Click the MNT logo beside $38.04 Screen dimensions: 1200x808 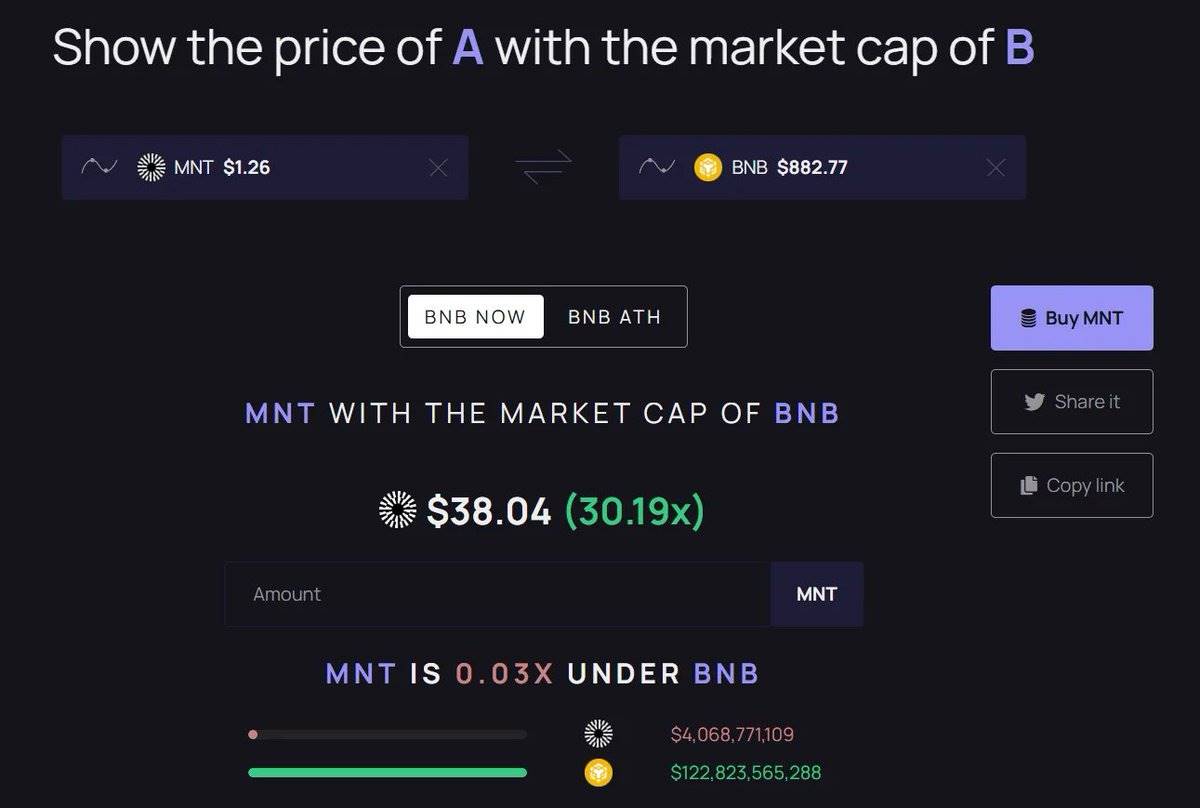coord(398,511)
